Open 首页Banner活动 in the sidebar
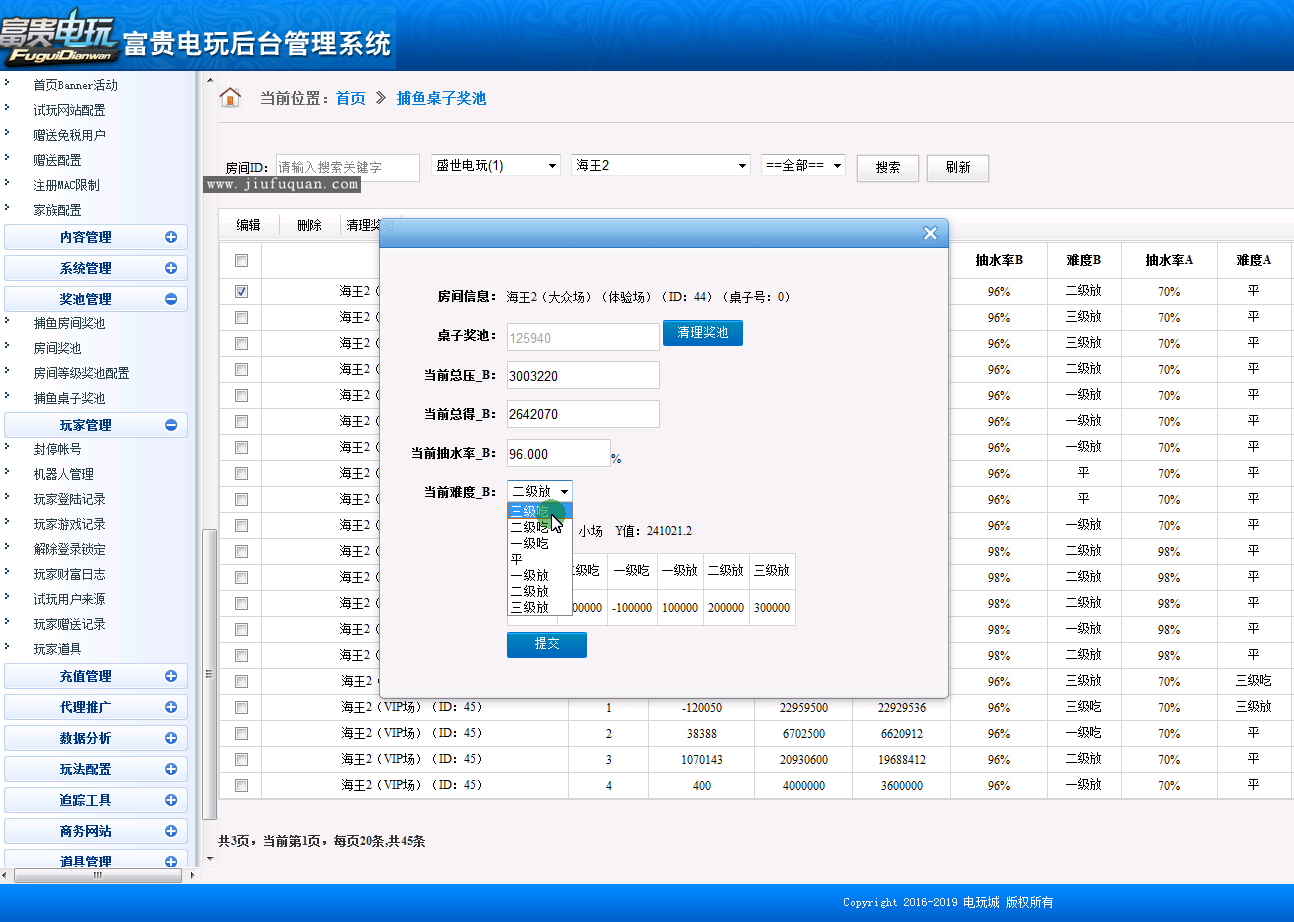 coord(75,85)
